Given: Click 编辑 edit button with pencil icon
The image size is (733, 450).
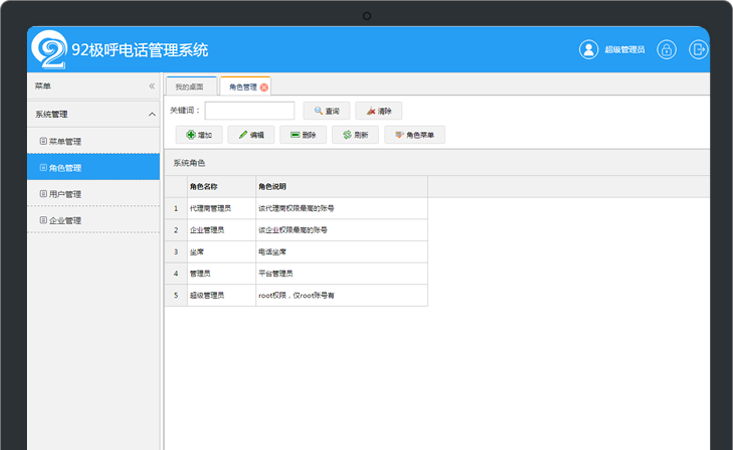Looking at the screenshot, I should tap(251, 135).
